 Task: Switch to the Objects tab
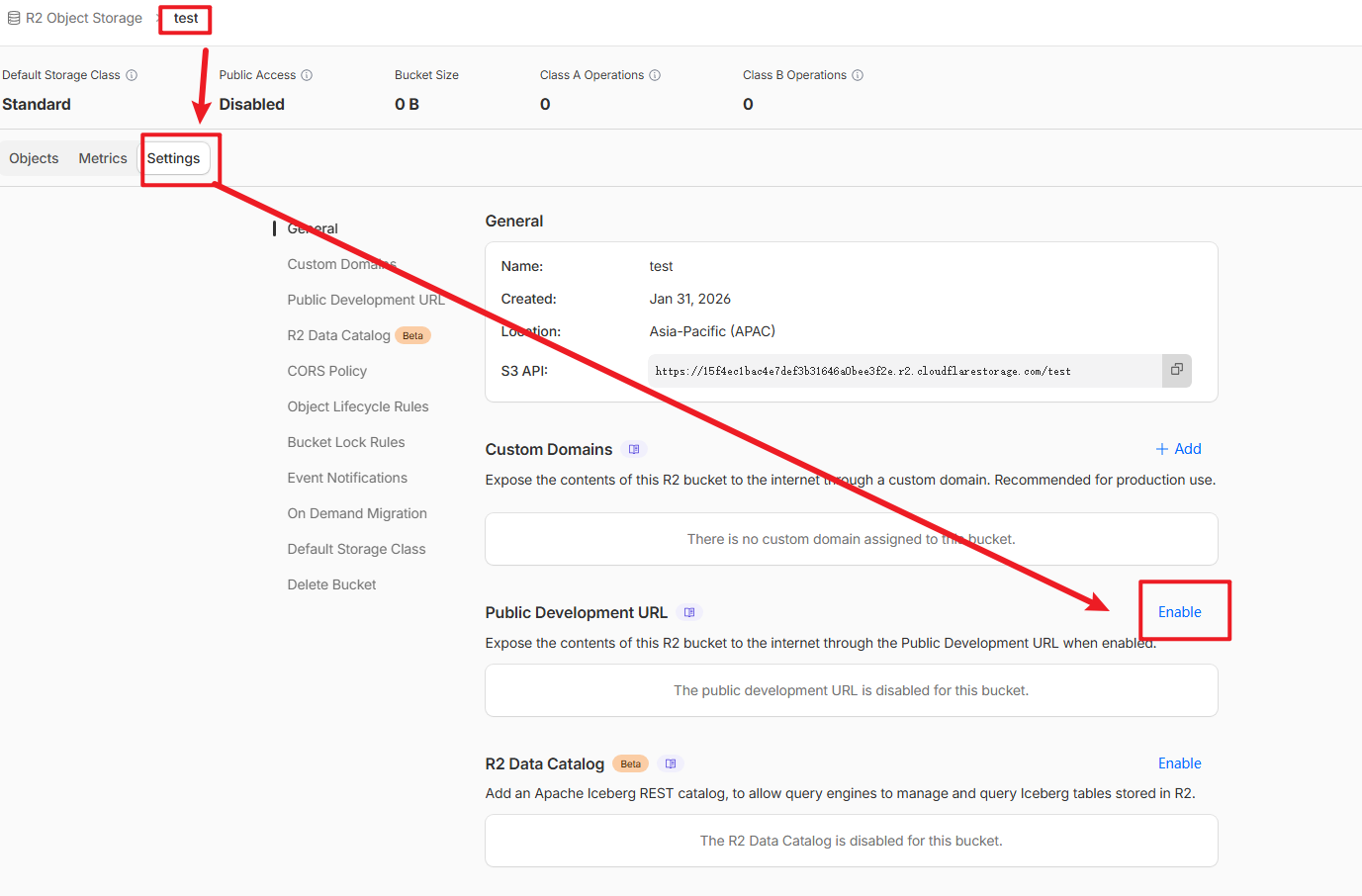tap(34, 158)
